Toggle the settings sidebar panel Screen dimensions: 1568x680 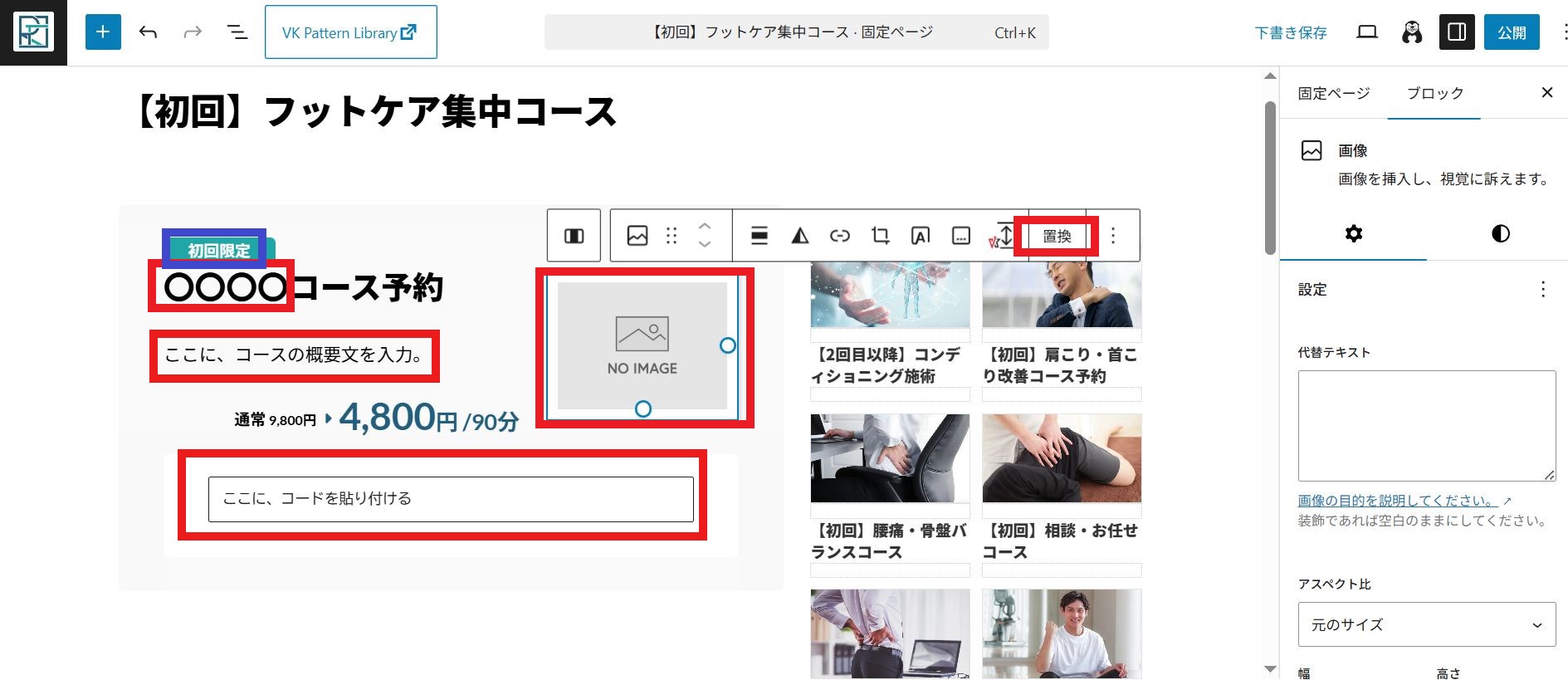[x=1456, y=32]
